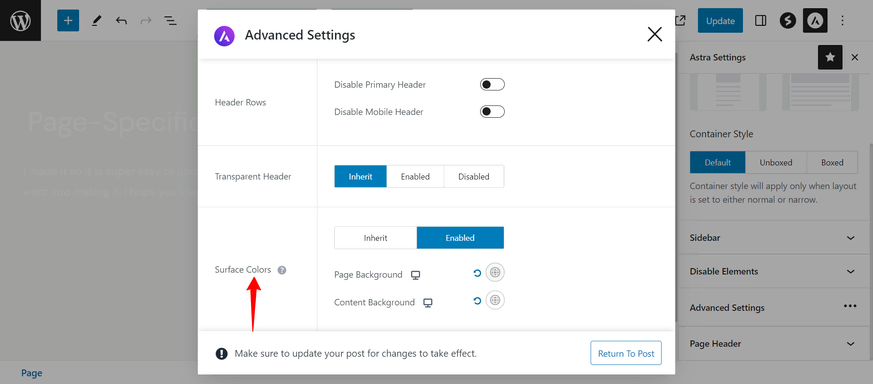Open the block inserter plus button
The height and width of the screenshot is (384, 873).
[x=68, y=21]
